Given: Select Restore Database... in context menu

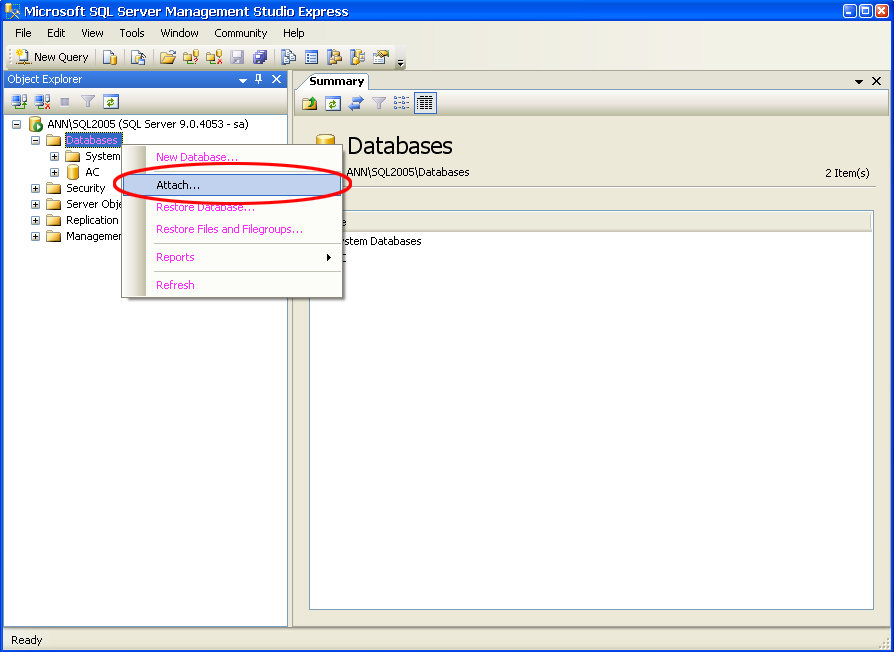Looking at the screenshot, I should pyautogui.click(x=205, y=207).
